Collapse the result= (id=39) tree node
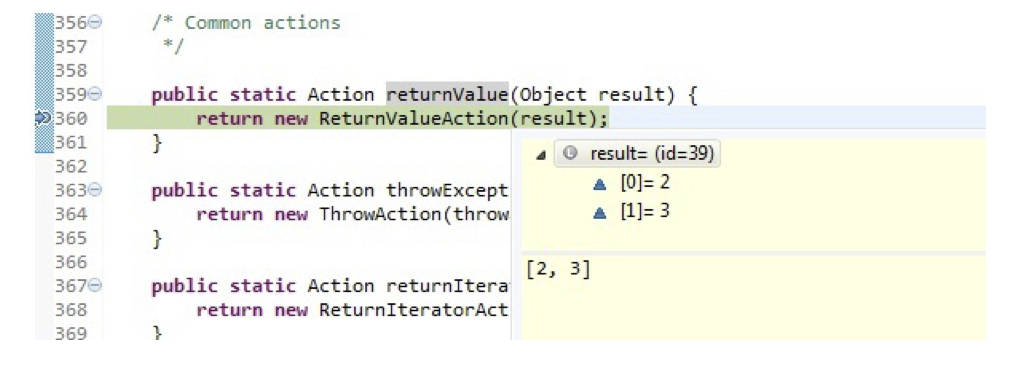Image resolution: width=1012 pixels, height=366 pixels. click(541, 155)
